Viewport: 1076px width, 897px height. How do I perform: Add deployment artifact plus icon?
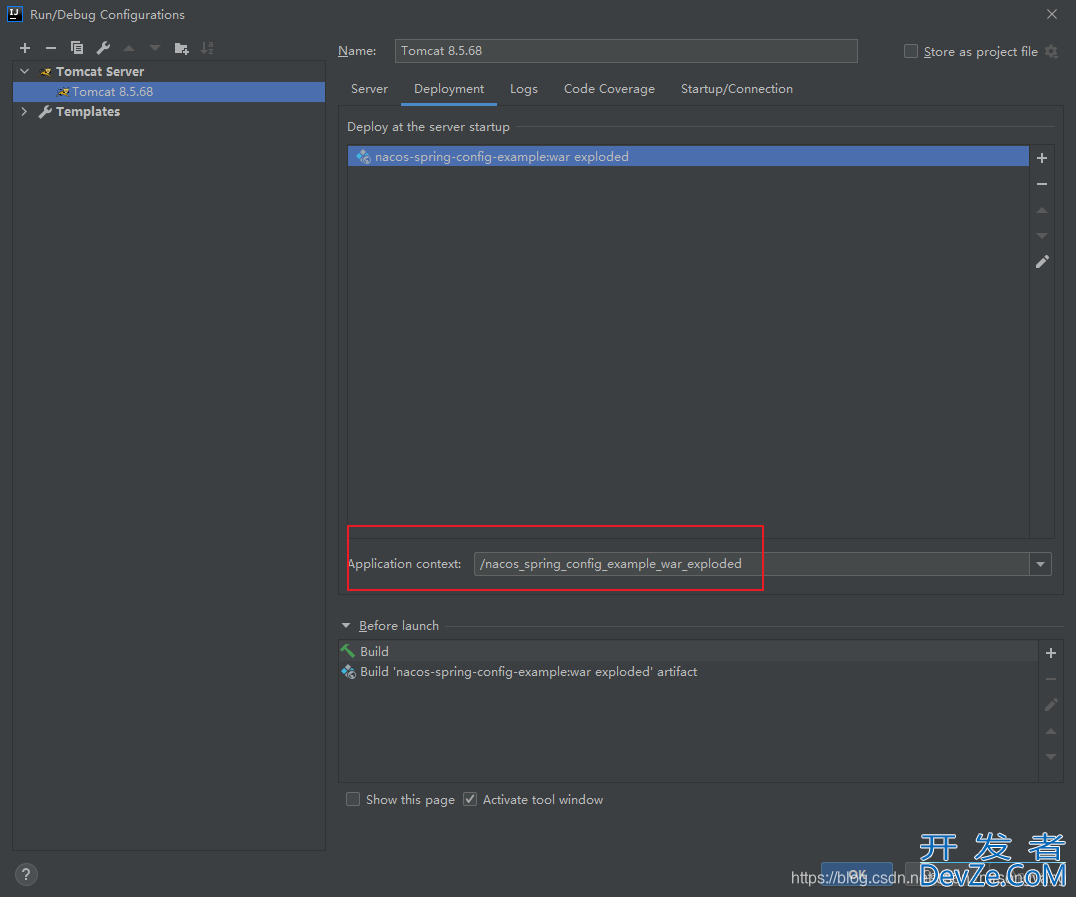[1042, 158]
